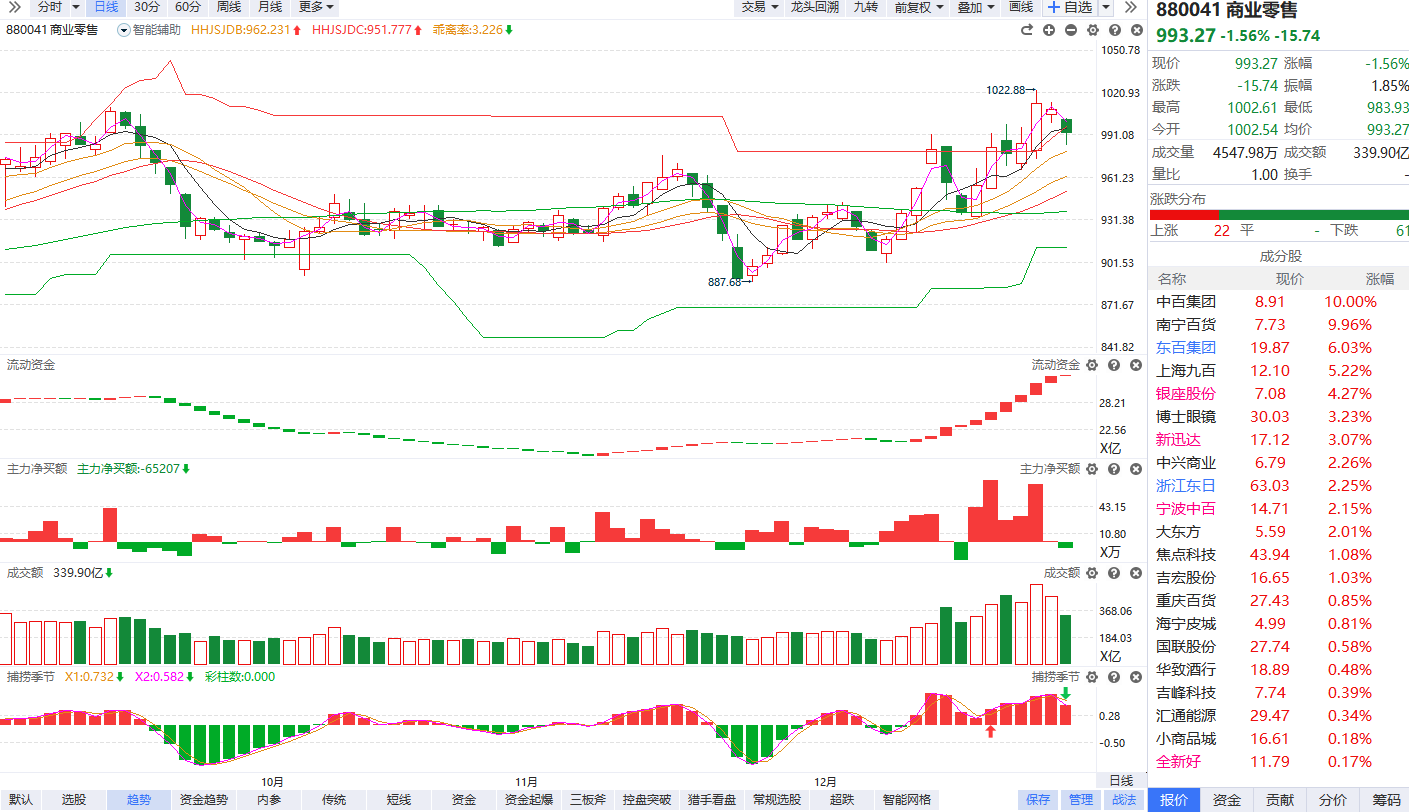The image size is (1409, 812).
Task: Open the 叠加 overlay dropdown
Action: click(x=976, y=7)
